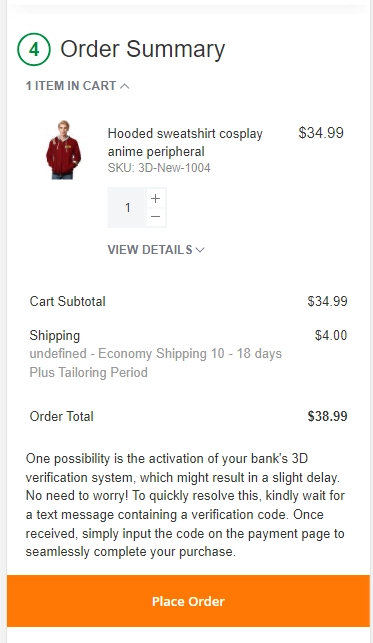The height and width of the screenshot is (643, 373).
Task: Click the Cart Subtotal label
Action: 68,301
